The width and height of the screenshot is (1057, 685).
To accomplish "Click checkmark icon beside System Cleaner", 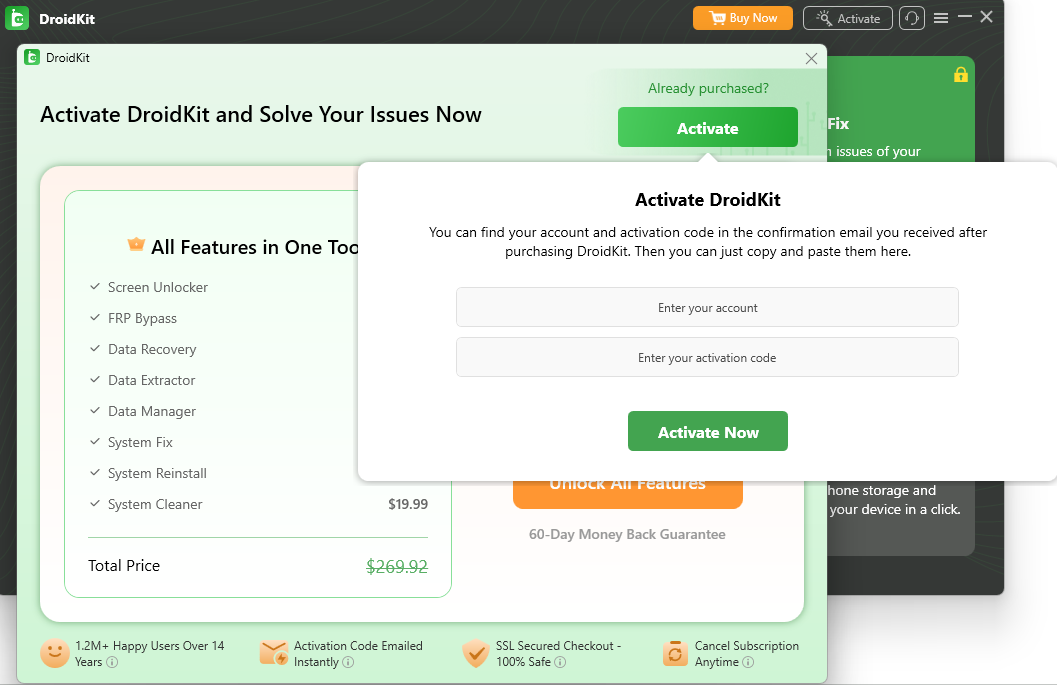I will (95, 504).
